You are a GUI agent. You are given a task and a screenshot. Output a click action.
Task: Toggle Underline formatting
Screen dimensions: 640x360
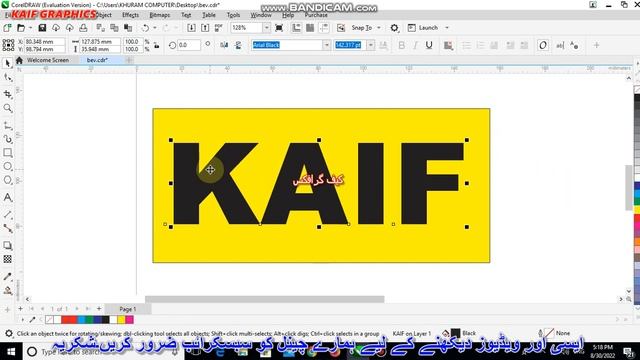pyautogui.click(x=429, y=45)
